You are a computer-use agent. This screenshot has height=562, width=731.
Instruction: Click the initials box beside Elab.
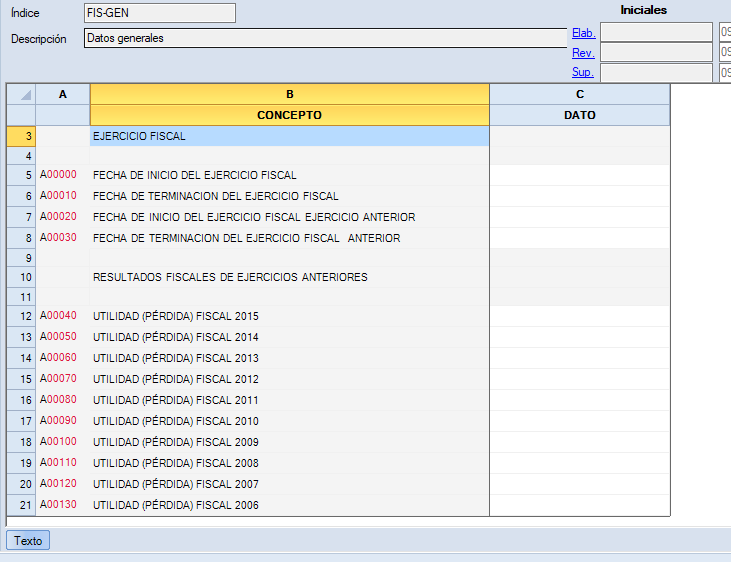[656, 33]
